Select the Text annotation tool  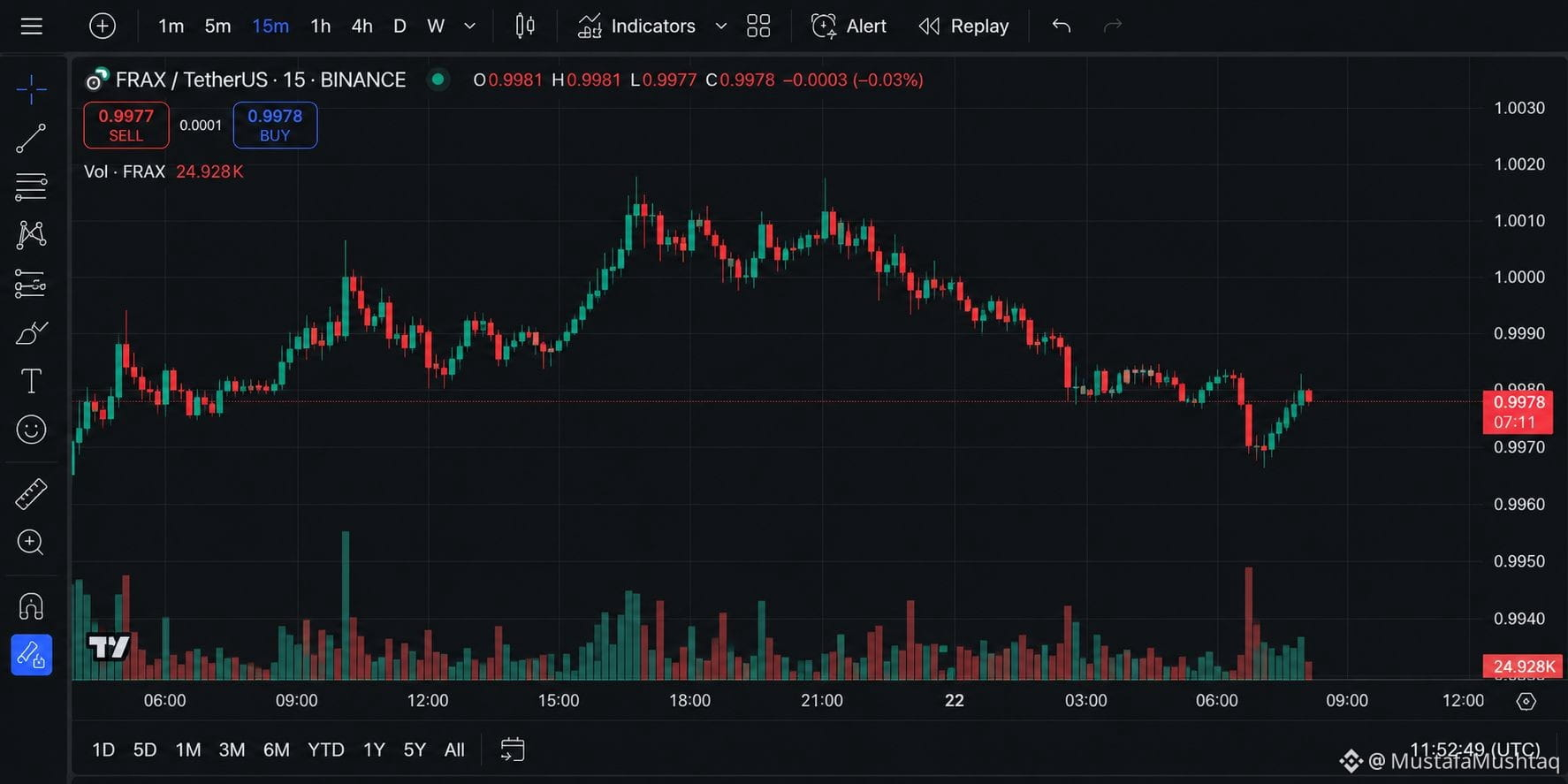31,381
